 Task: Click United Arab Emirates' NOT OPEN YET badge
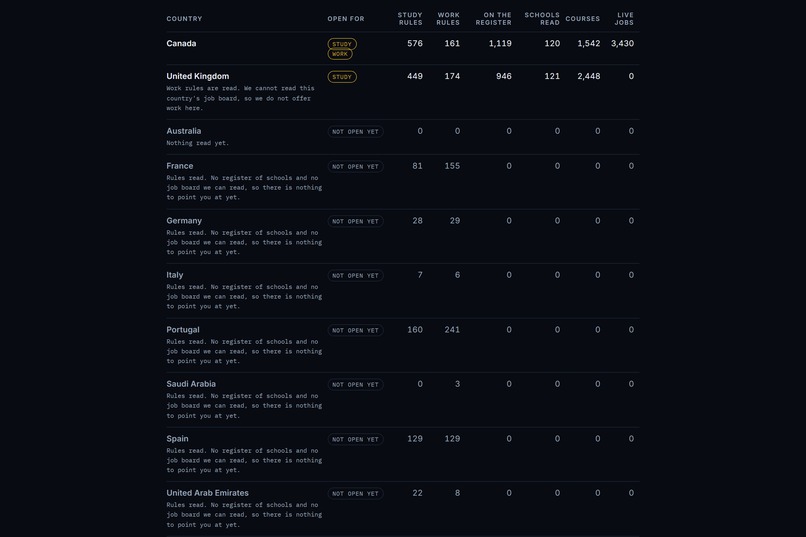(355, 494)
